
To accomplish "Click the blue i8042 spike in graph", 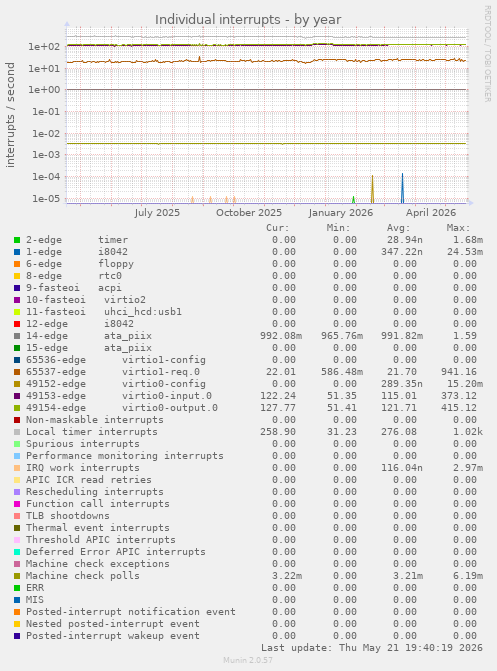I will click(402, 188).
